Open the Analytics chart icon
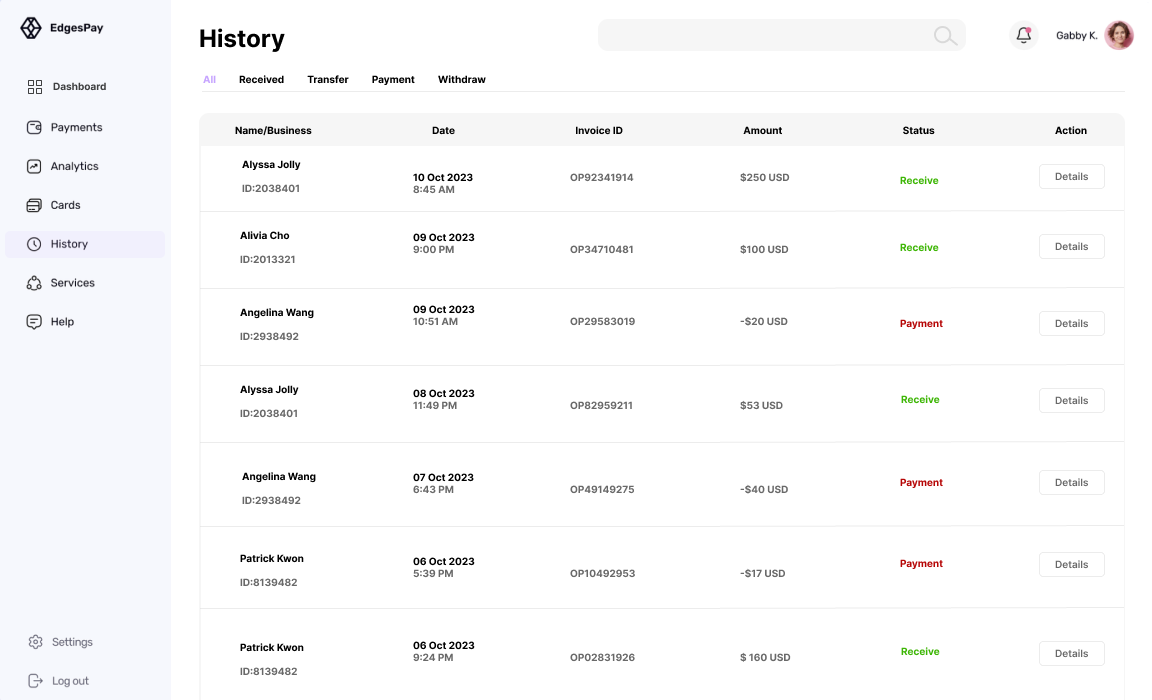 (x=34, y=166)
